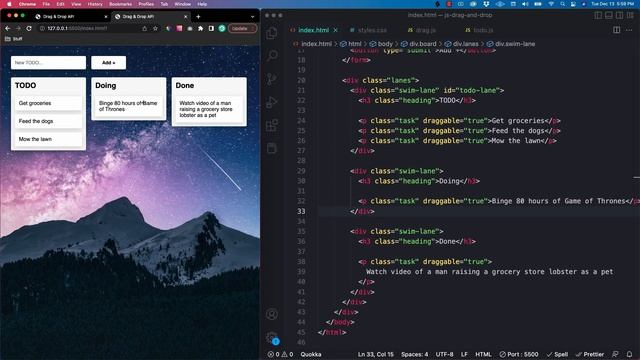Toggle Live Server Port : 5500
Screen dimensions: 640x360
pos(519,354)
